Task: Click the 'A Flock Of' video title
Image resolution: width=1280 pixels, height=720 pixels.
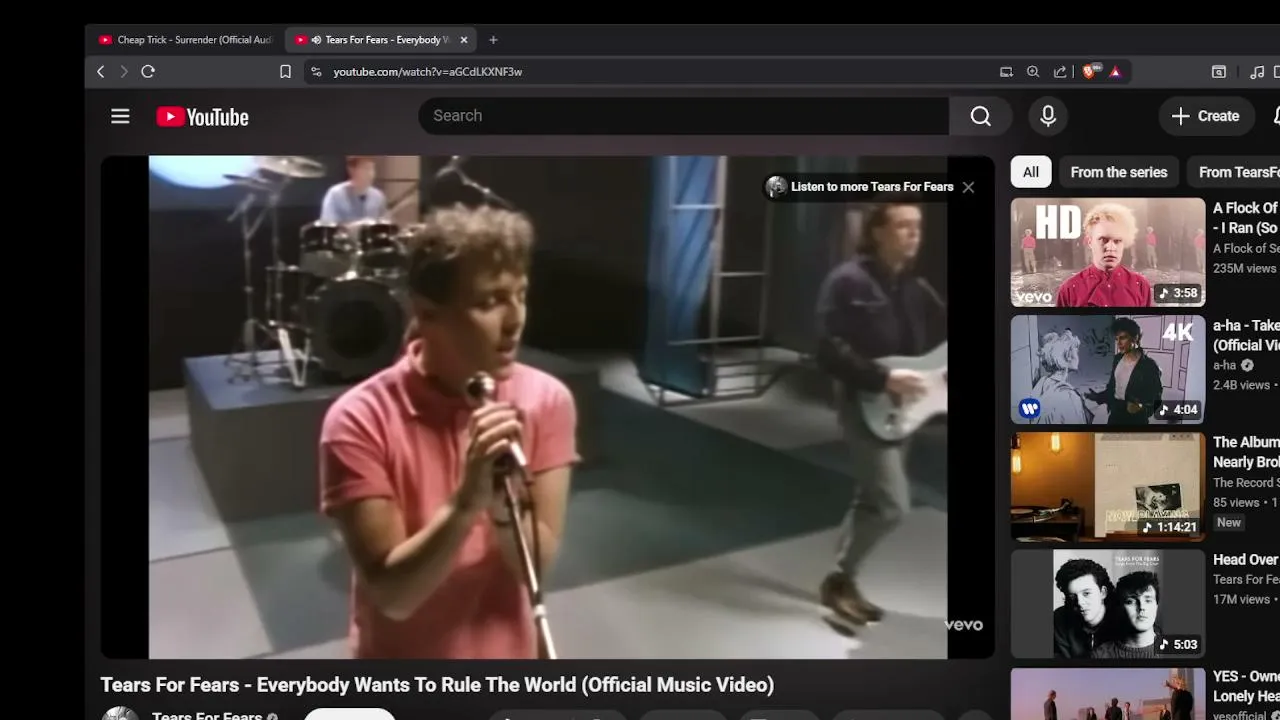Action: coord(1246,218)
